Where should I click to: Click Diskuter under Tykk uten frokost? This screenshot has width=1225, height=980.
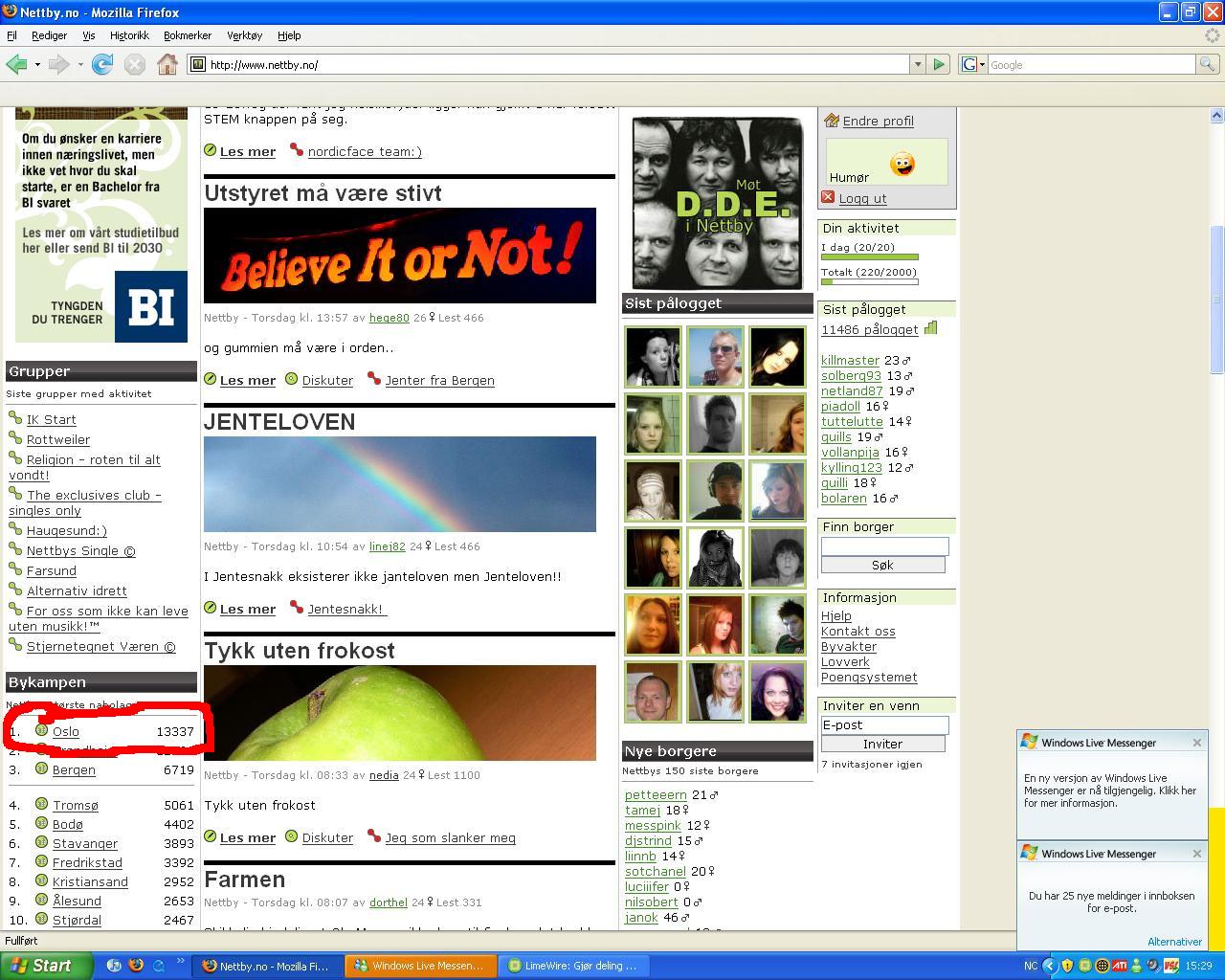pyautogui.click(x=327, y=837)
